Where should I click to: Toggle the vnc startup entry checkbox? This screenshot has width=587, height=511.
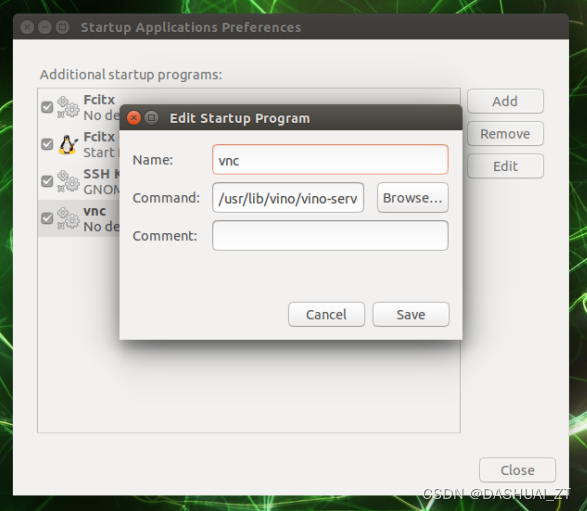(47, 218)
